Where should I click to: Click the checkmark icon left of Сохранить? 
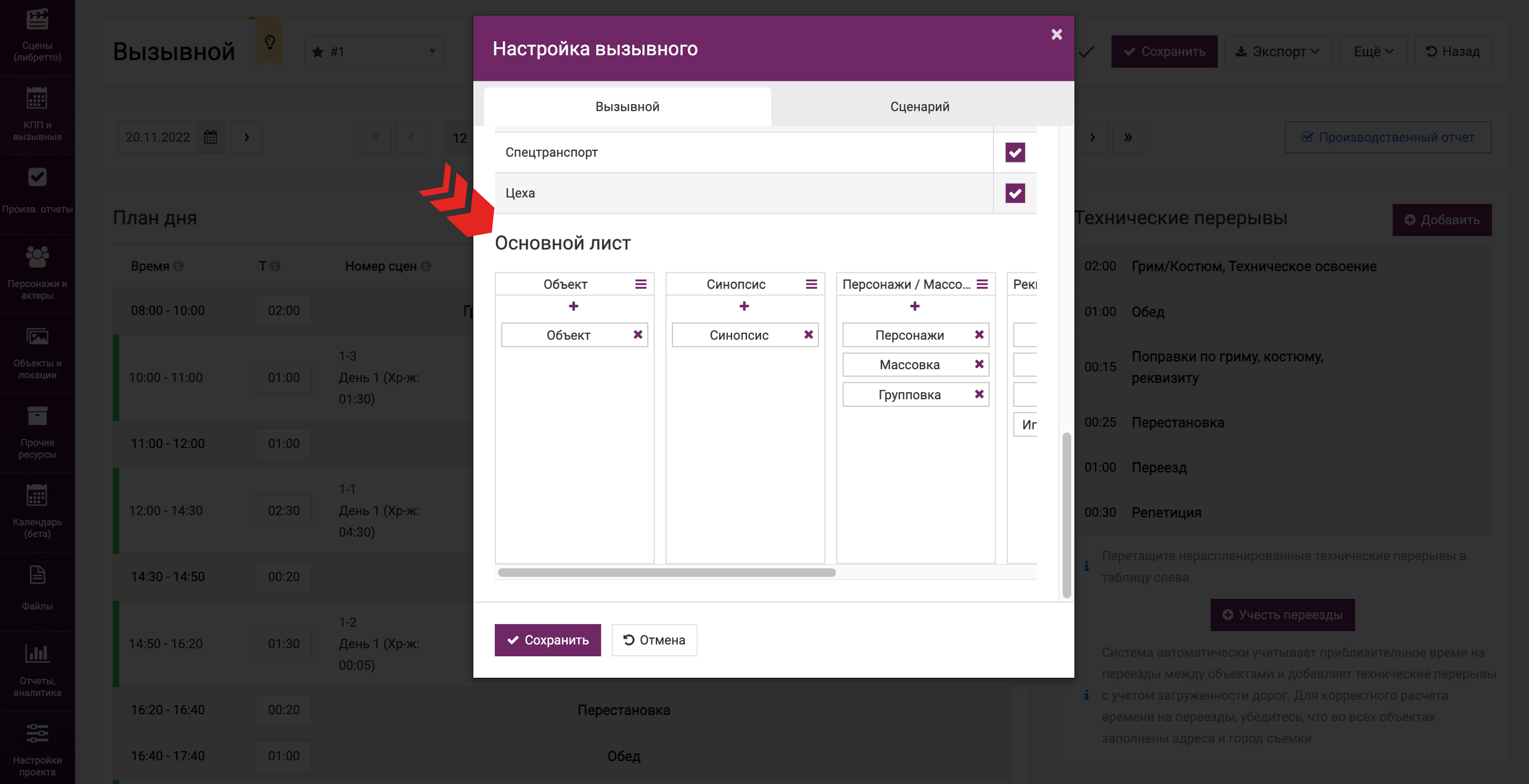tap(1086, 52)
